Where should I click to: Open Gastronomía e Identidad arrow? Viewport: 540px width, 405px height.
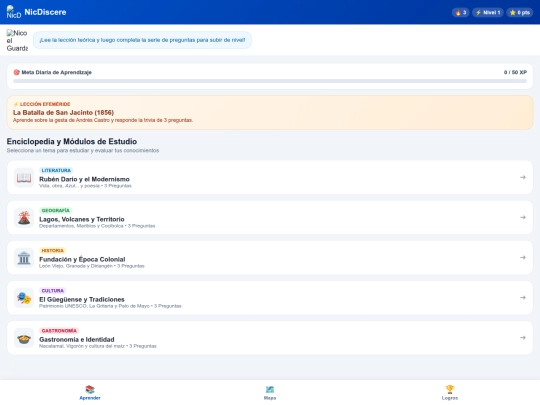coord(523,338)
